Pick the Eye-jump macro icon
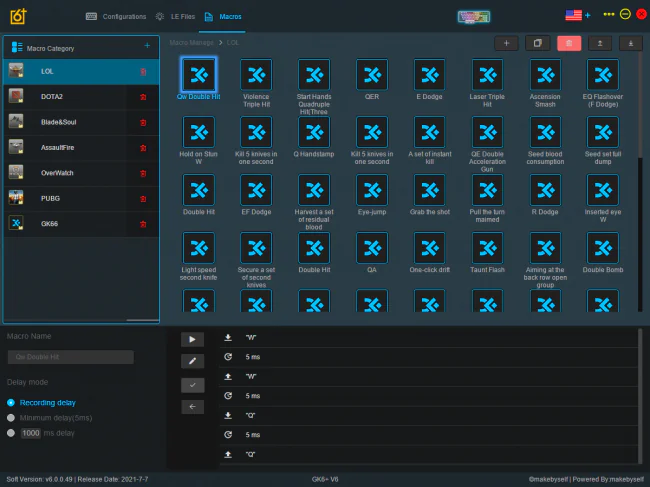650x487 pixels. (372, 190)
